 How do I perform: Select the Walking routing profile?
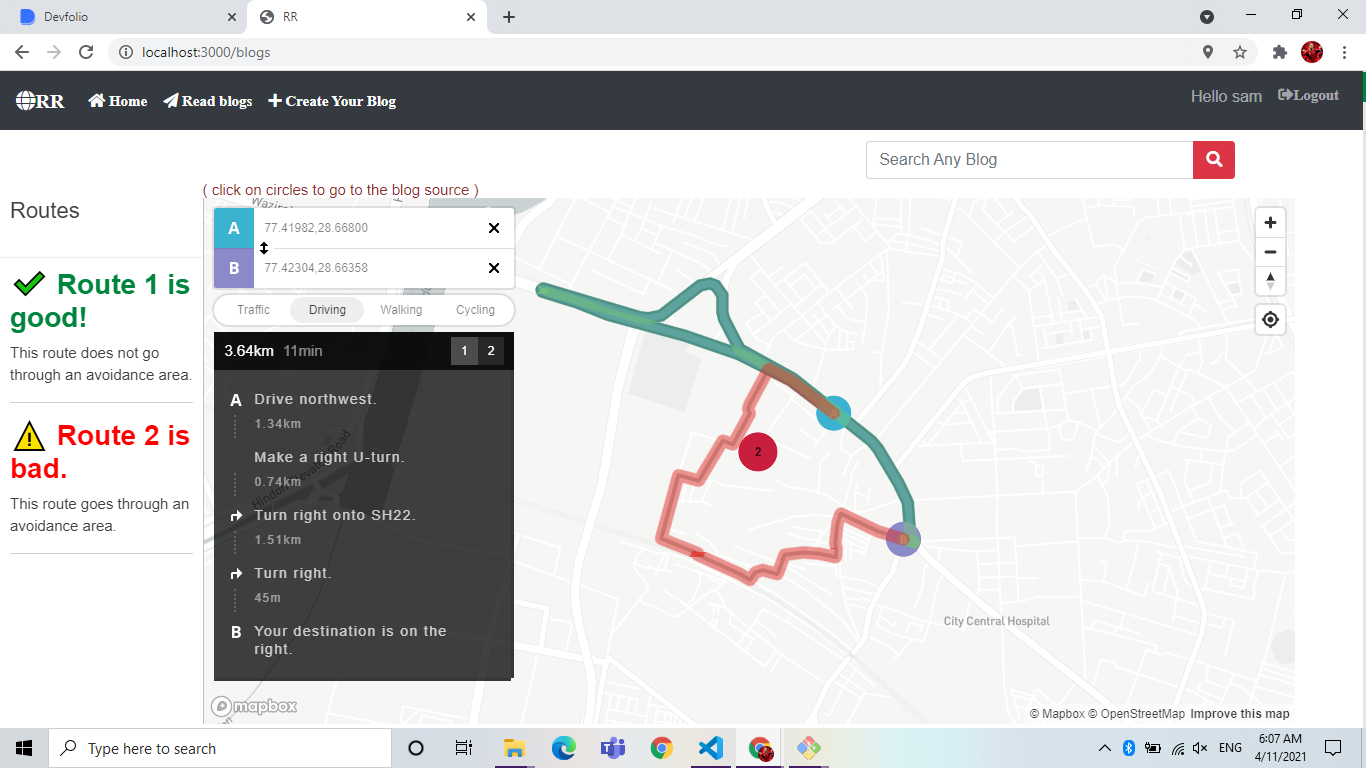tap(401, 310)
